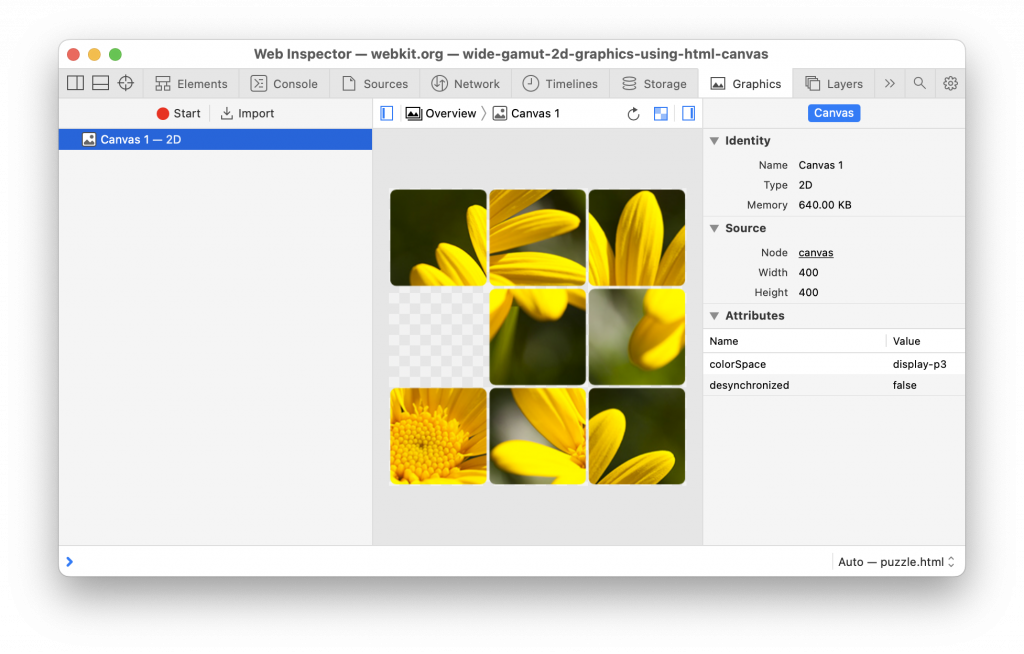Show more tabs via double-chevron
The width and height of the screenshot is (1024, 654).
click(889, 83)
